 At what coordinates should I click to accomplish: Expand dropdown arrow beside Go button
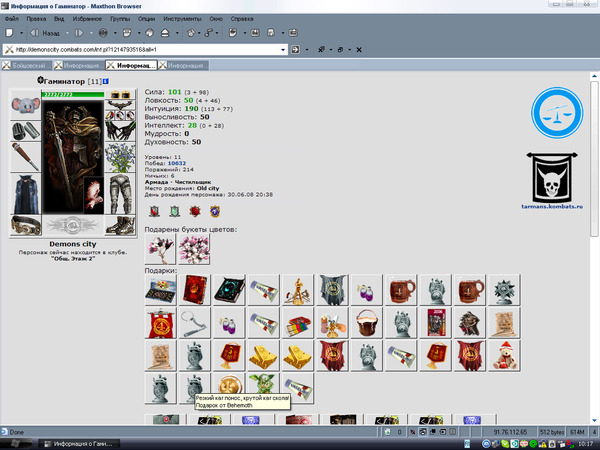tap(307, 50)
